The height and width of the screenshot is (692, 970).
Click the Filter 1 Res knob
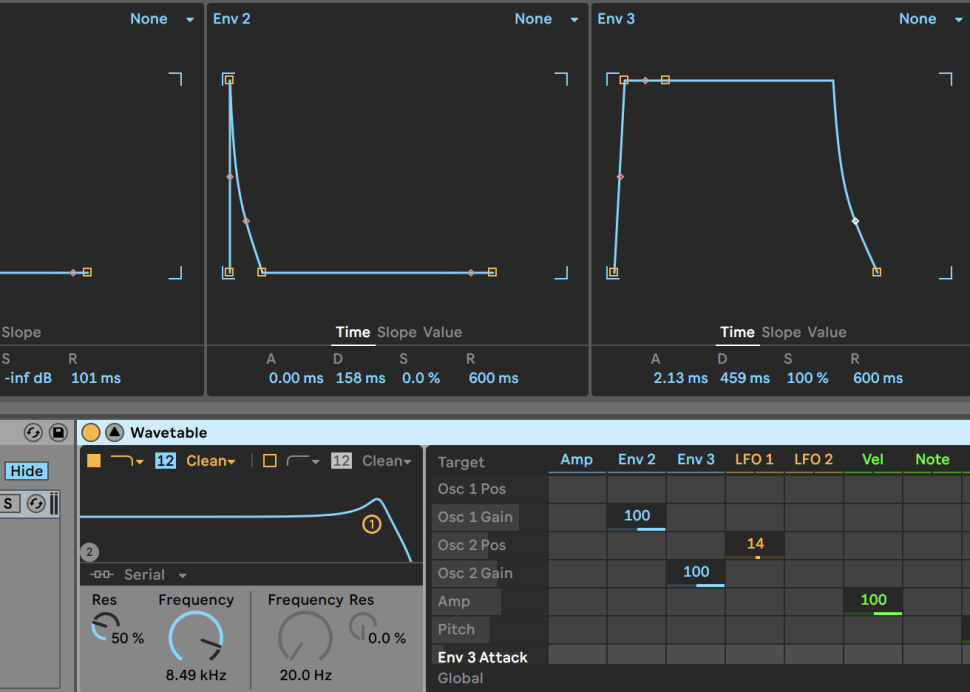[x=103, y=627]
